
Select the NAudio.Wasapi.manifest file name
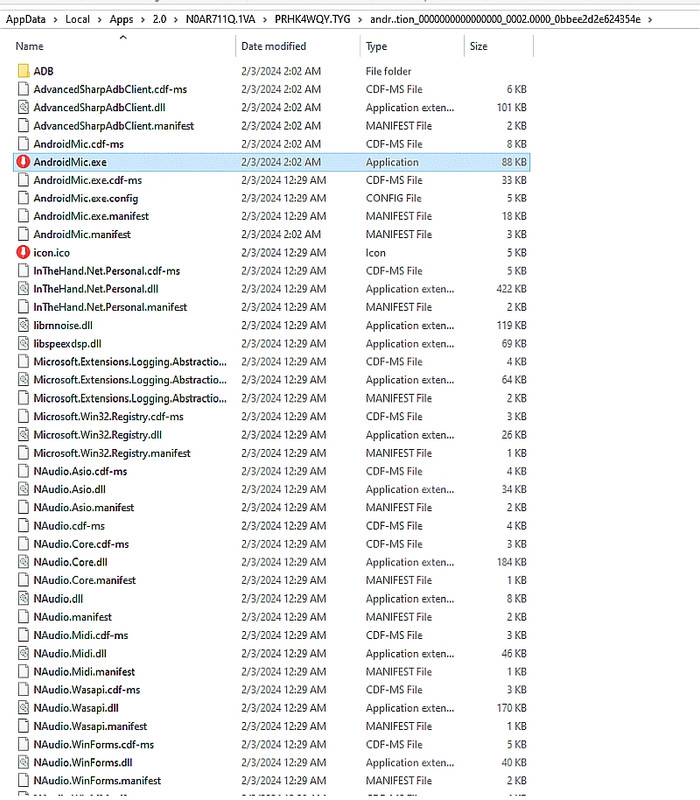coord(90,726)
